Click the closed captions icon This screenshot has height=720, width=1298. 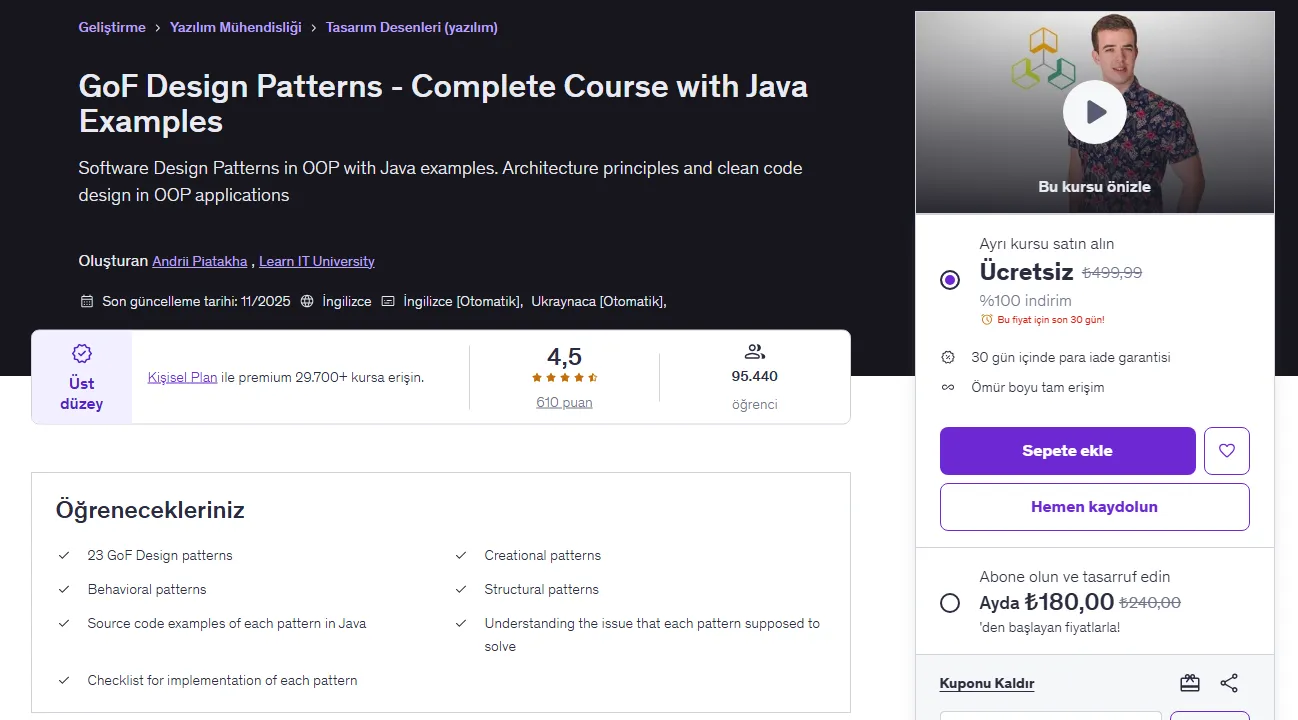tap(387, 301)
